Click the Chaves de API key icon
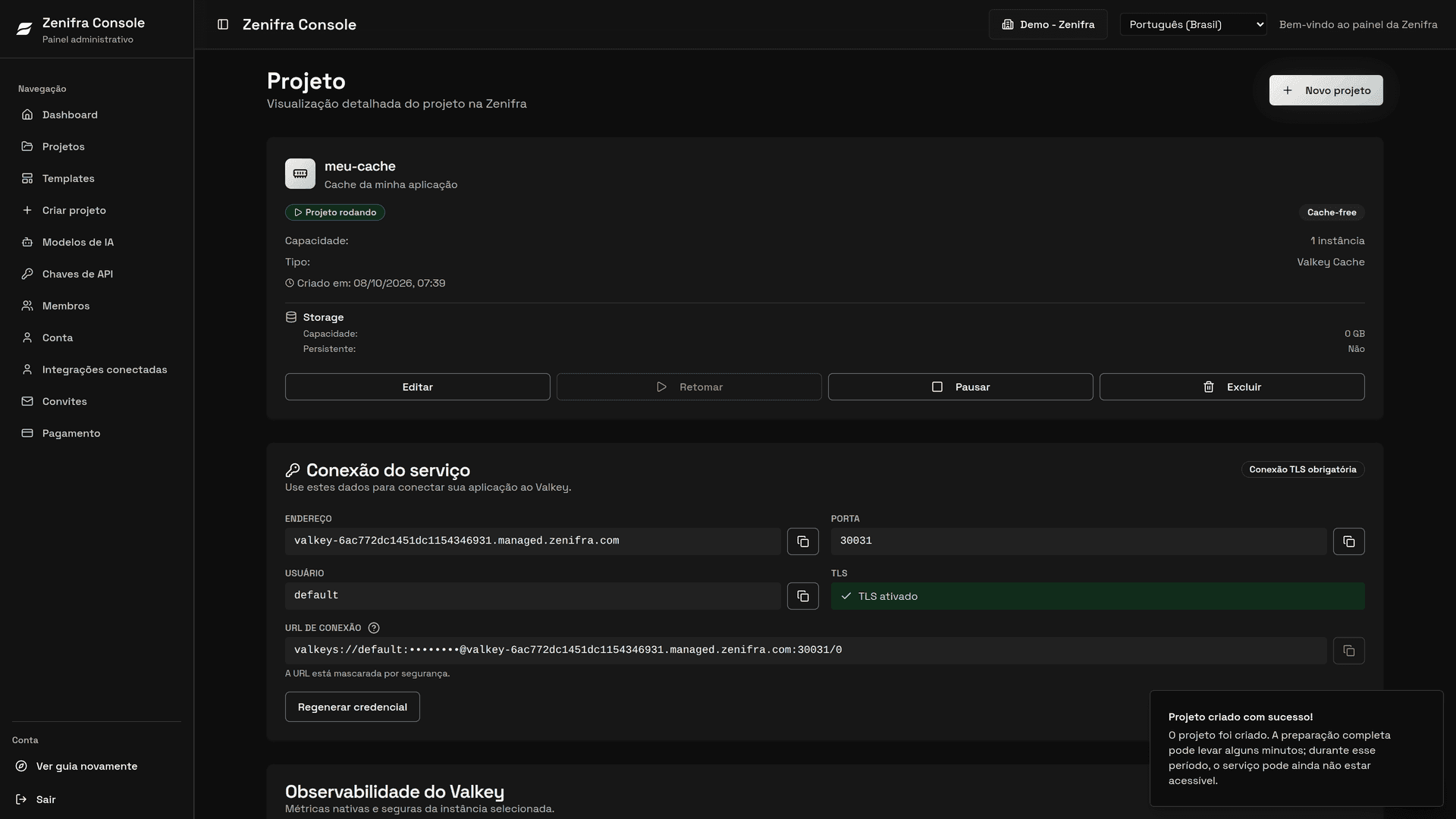This screenshot has height=819, width=1456. [27, 274]
